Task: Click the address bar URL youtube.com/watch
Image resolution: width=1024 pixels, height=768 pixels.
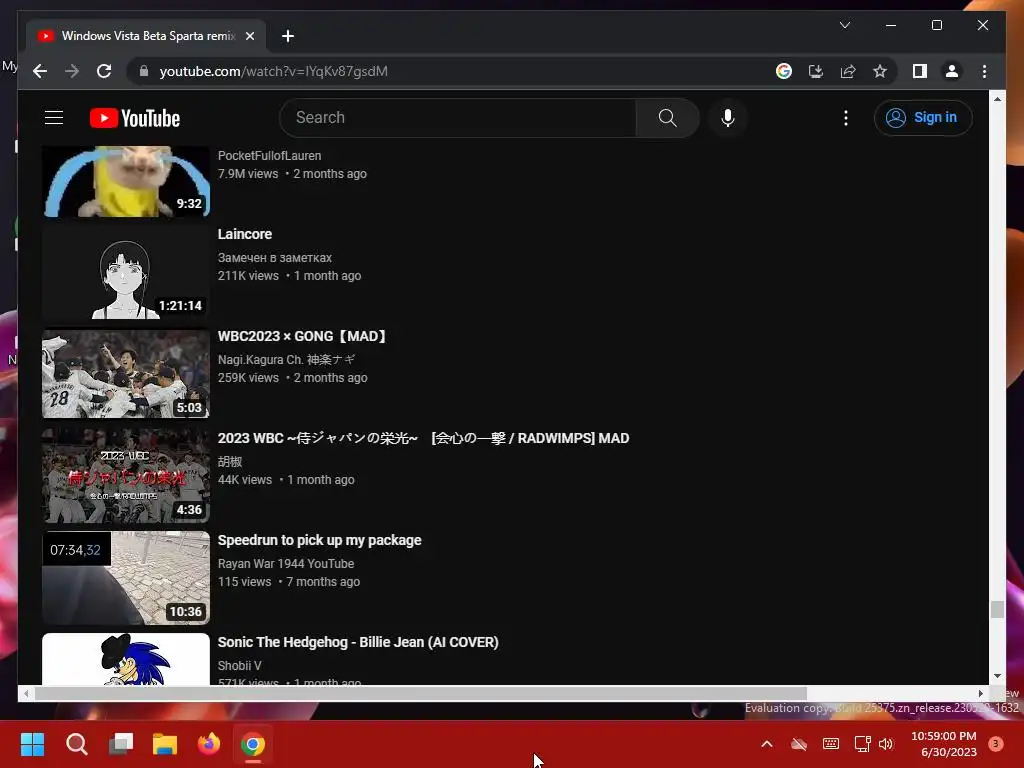Action: (x=274, y=71)
